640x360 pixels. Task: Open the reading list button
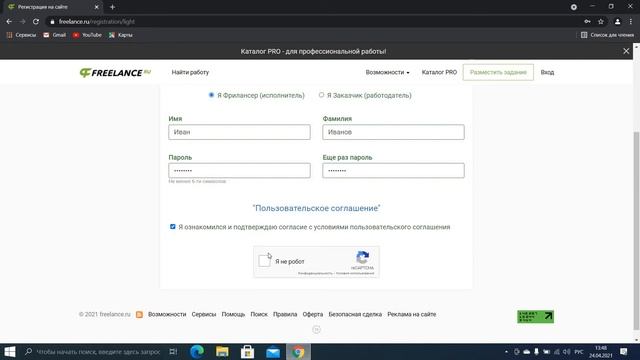(x=607, y=35)
